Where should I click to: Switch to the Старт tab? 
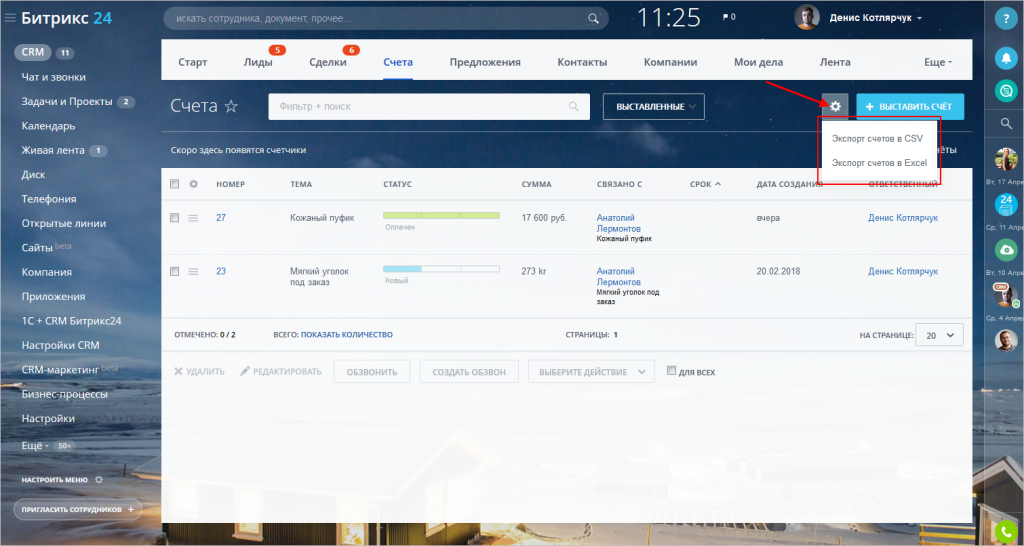click(x=193, y=62)
